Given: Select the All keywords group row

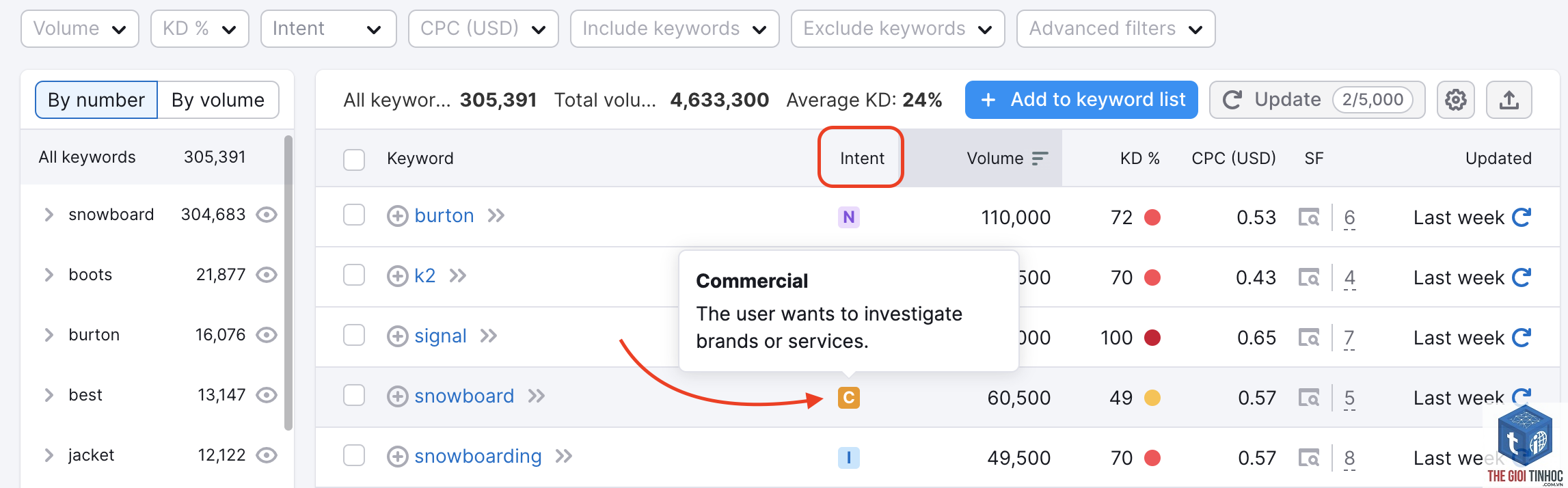Looking at the screenshot, I should 152,157.
